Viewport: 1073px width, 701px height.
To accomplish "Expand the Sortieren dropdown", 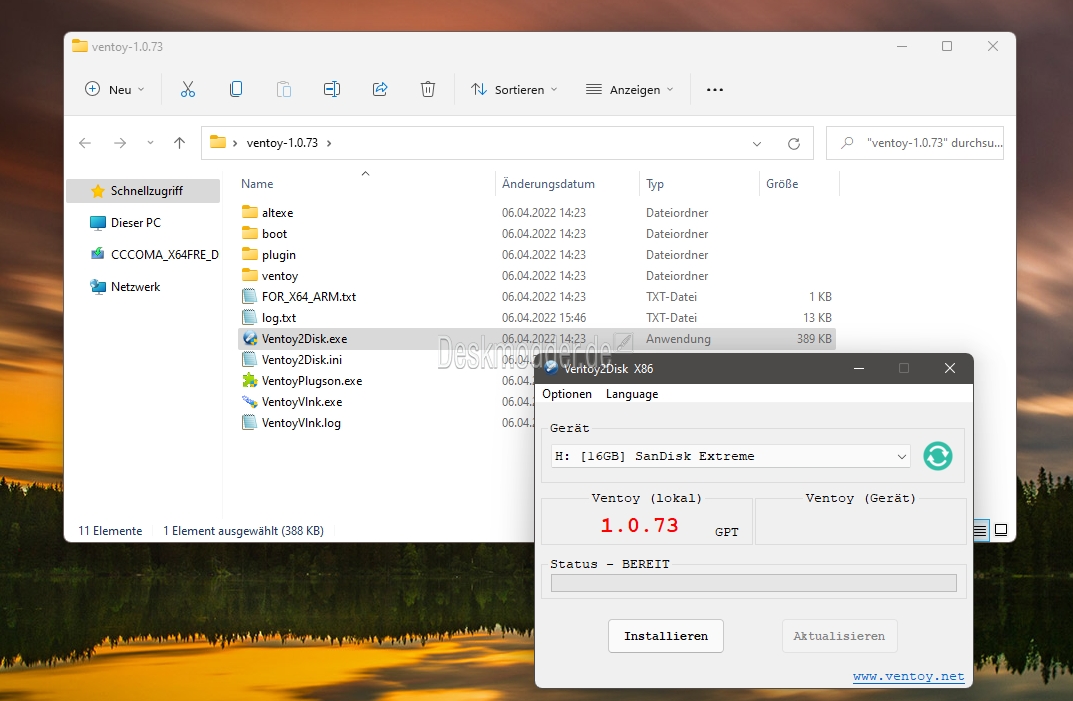I will click(x=514, y=89).
